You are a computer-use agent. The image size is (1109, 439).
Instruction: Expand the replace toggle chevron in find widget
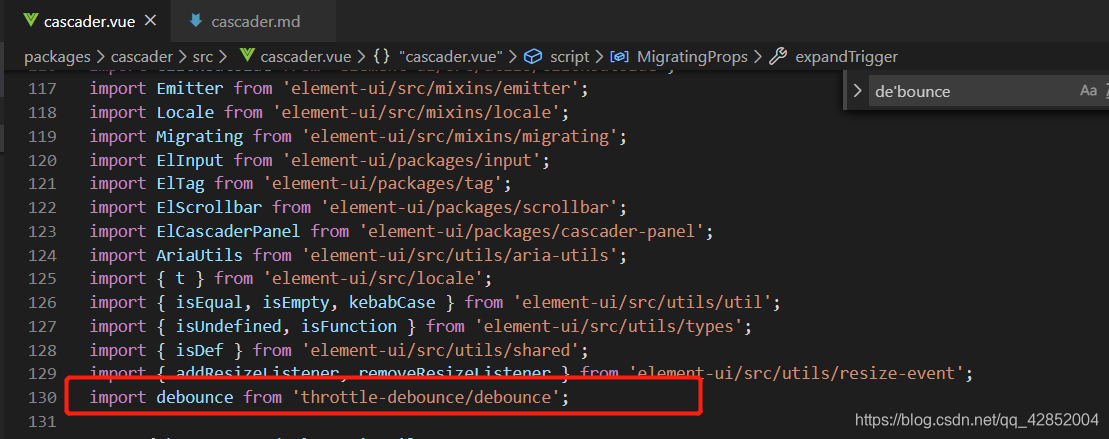coord(857,91)
